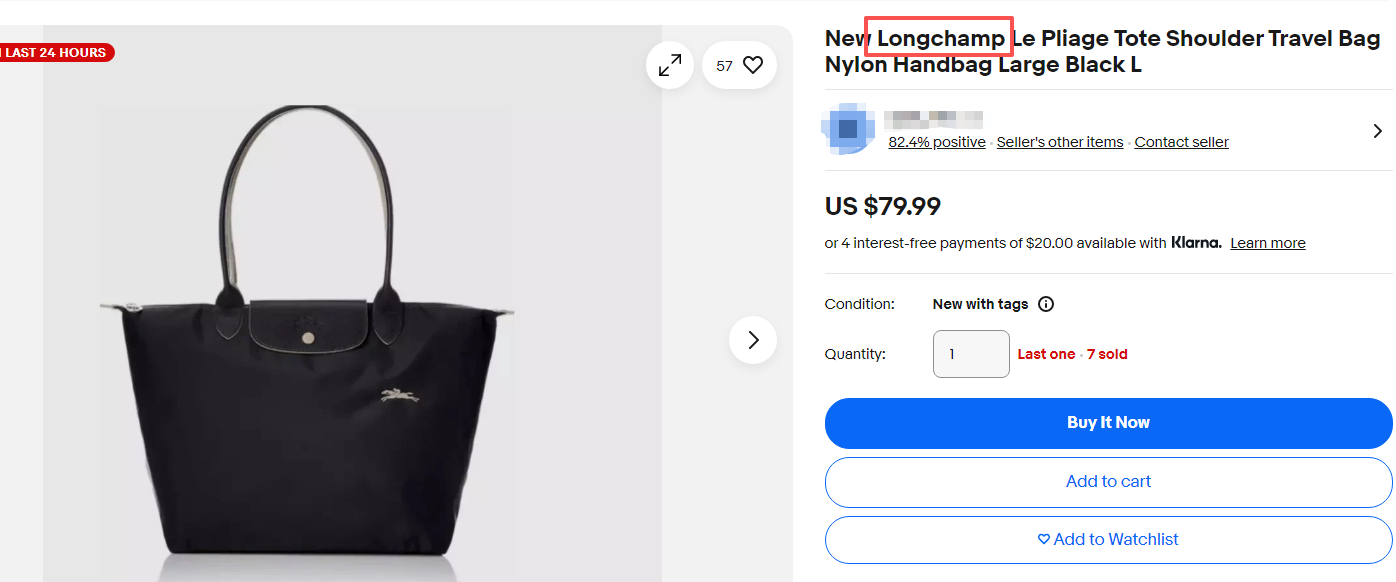
Task: Open the image fullscreen expand icon
Action: pyautogui.click(x=669, y=64)
